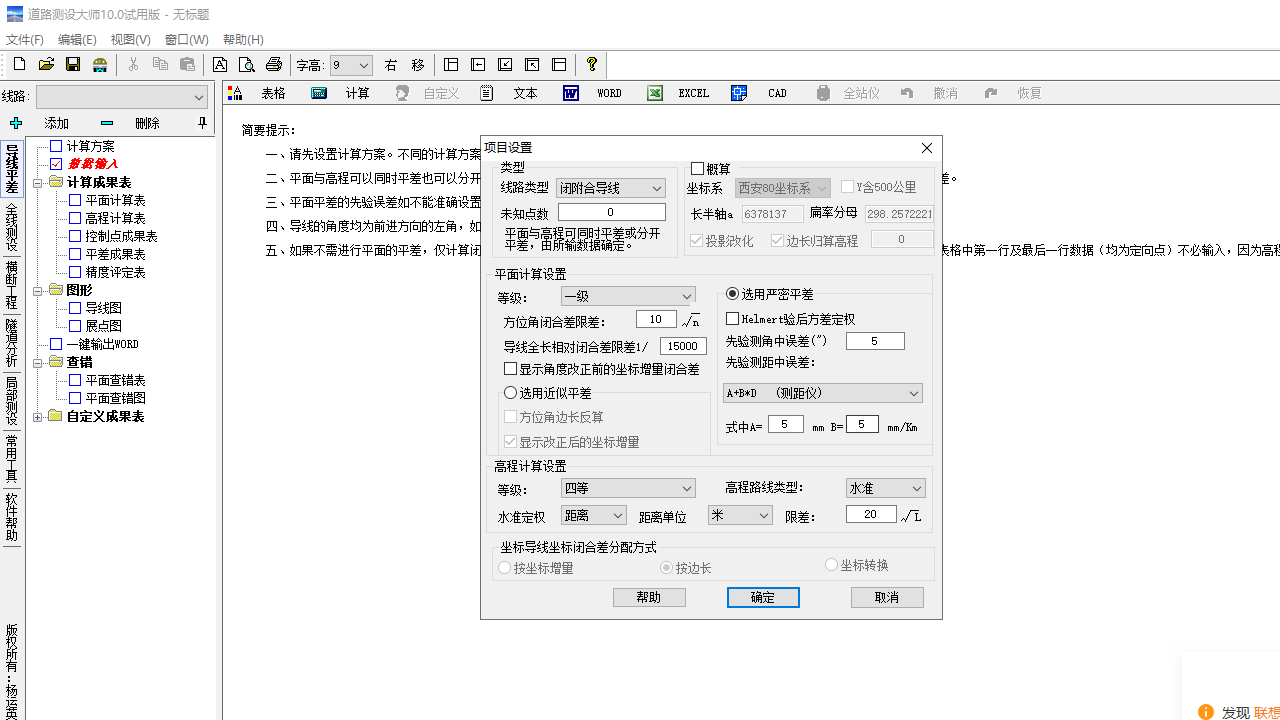
Task: Open 高程 等级 四等 dropdown
Action: tap(628, 488)
